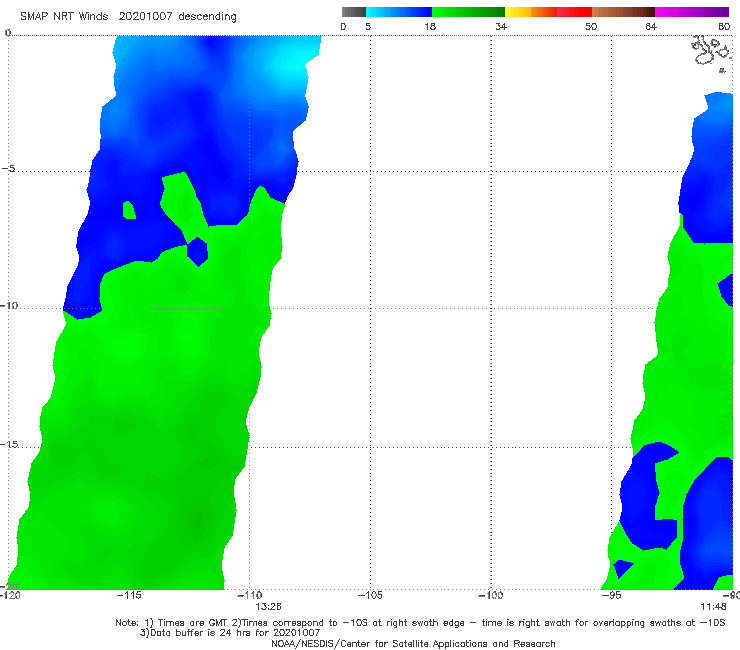The image size is (740, 650).
Task: Click the longitude label '-100'
Action: click(491, 595)
